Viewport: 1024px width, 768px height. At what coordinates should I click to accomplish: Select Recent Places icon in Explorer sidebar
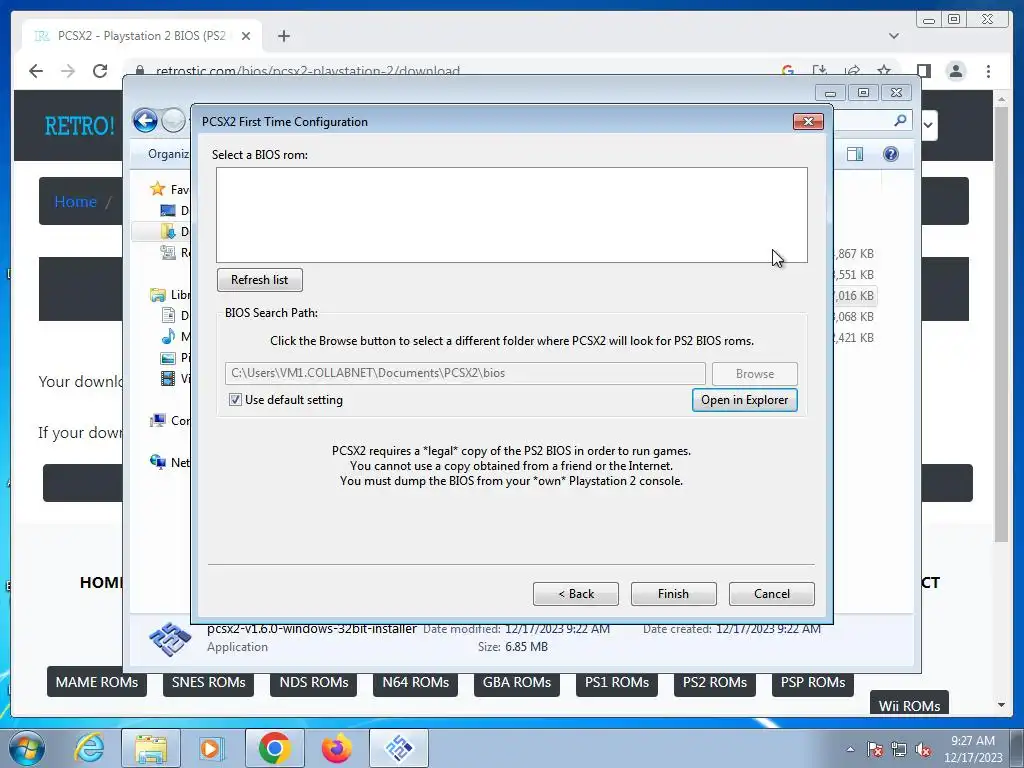click(x=168, y=252)
